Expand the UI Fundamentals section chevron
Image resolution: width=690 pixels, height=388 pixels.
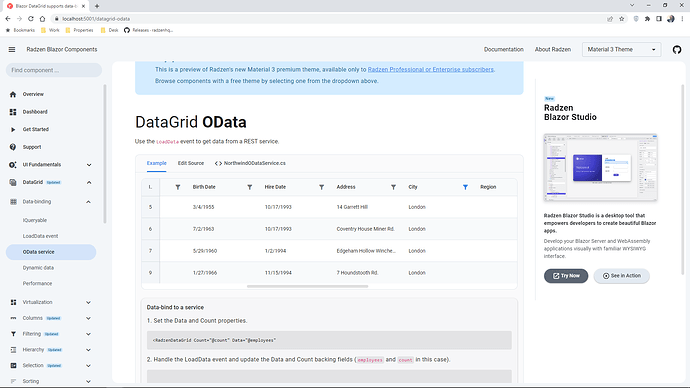(x=89, y=165)
